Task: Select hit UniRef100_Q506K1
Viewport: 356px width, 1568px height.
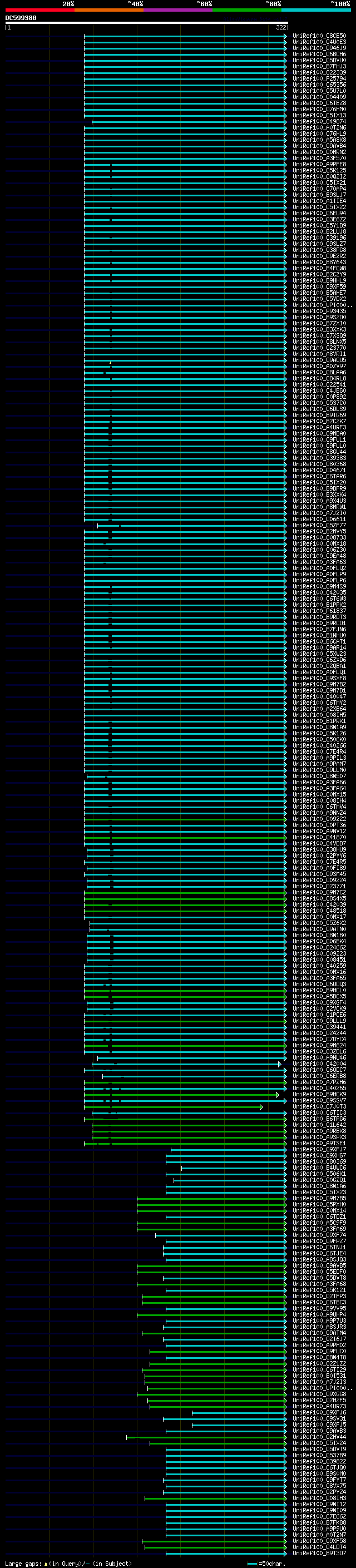Action: coord(319,1174)
